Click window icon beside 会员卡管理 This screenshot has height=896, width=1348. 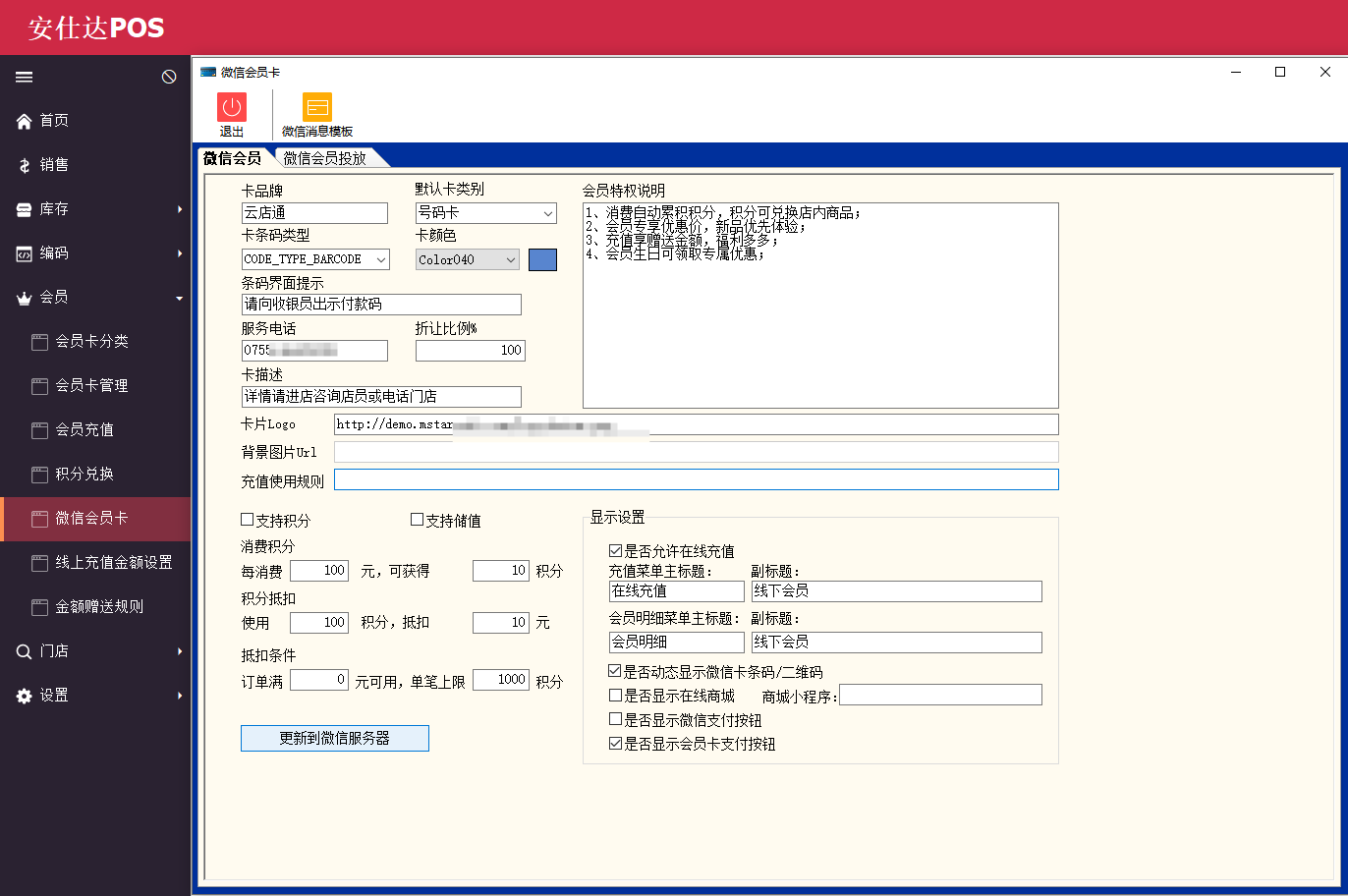39,386
